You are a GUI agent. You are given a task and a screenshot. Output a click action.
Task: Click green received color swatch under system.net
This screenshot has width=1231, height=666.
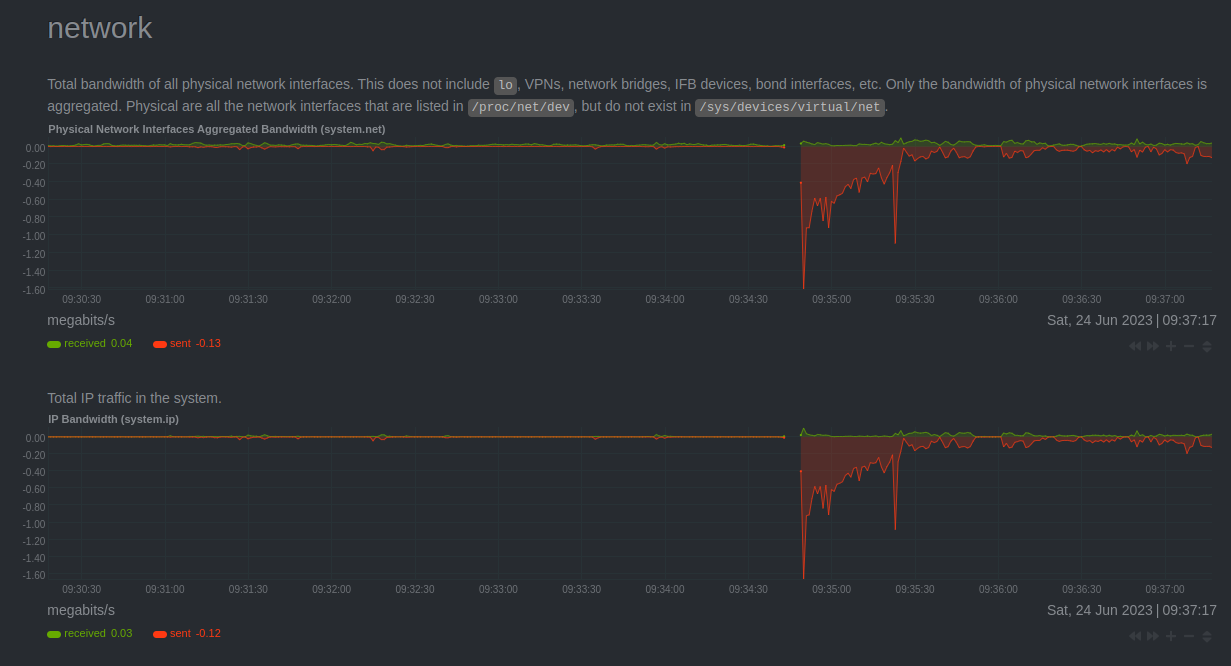54,344
